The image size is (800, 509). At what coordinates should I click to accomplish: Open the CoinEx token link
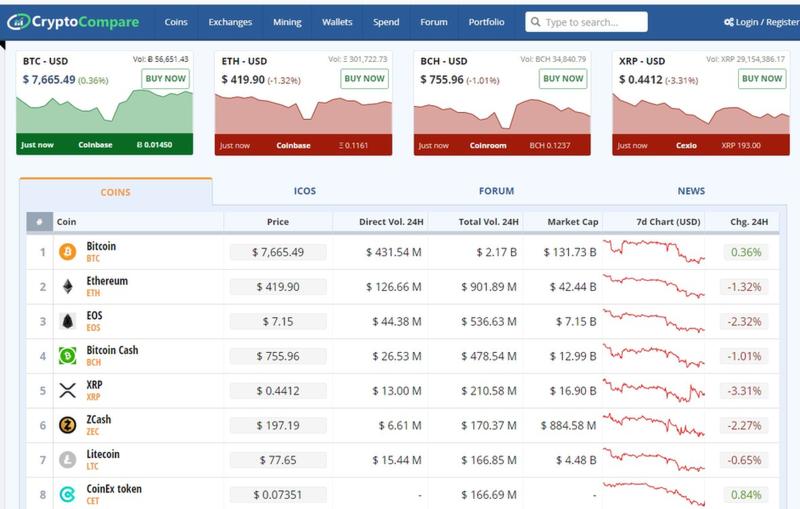[x=114, y=489]
